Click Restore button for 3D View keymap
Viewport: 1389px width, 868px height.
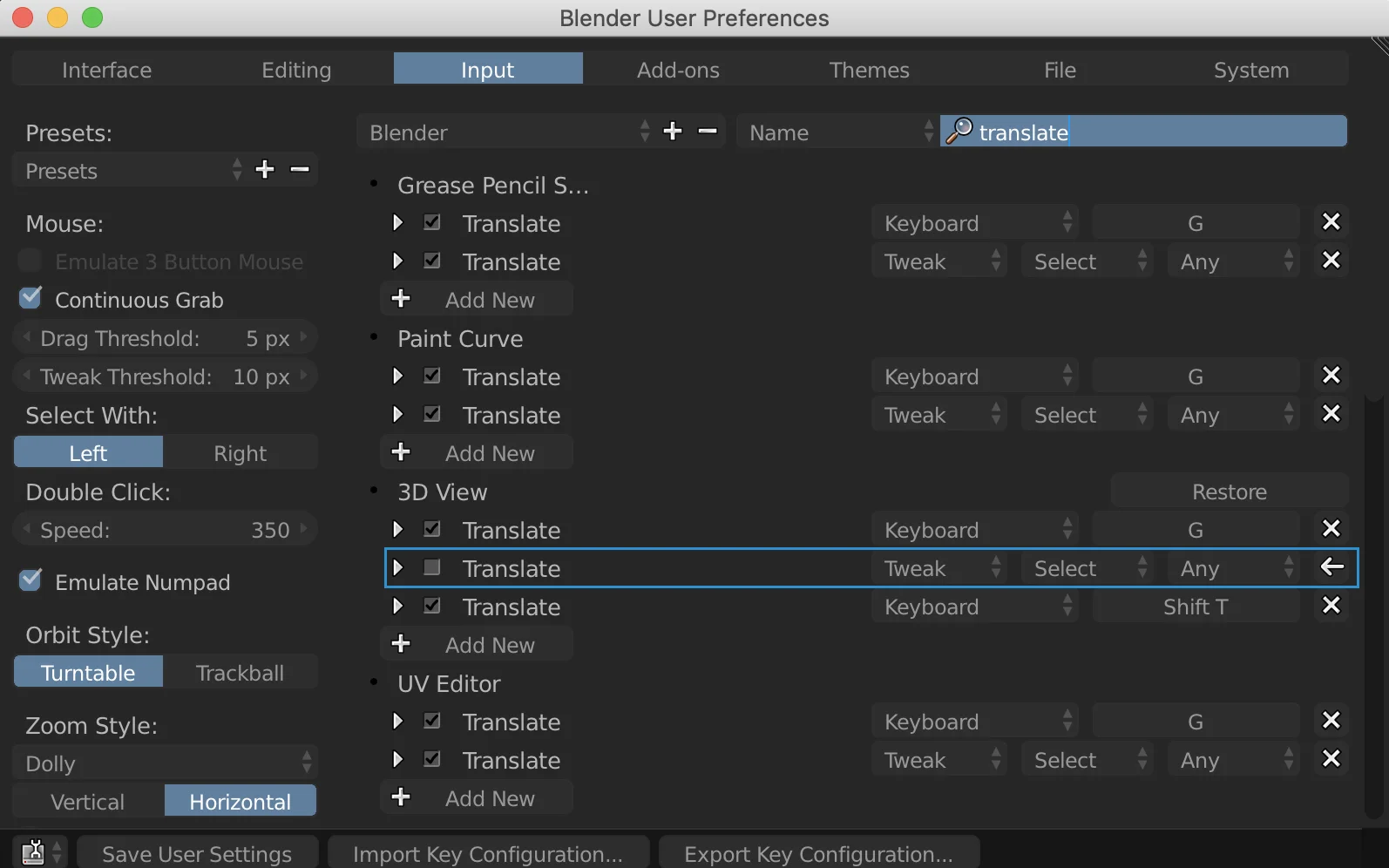click(x=1230, y=491)
